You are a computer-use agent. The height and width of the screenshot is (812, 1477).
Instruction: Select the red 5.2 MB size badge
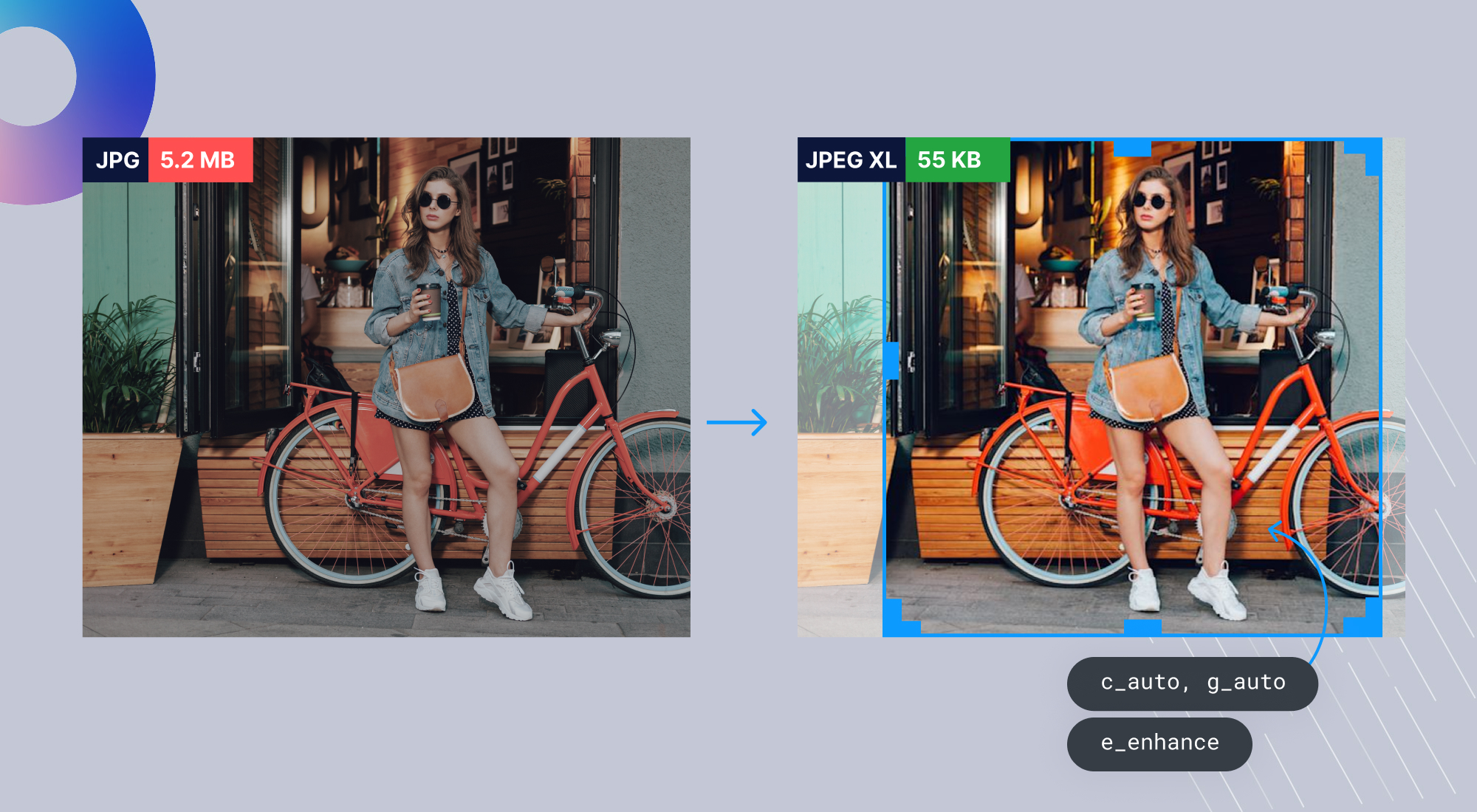[199, 158]
